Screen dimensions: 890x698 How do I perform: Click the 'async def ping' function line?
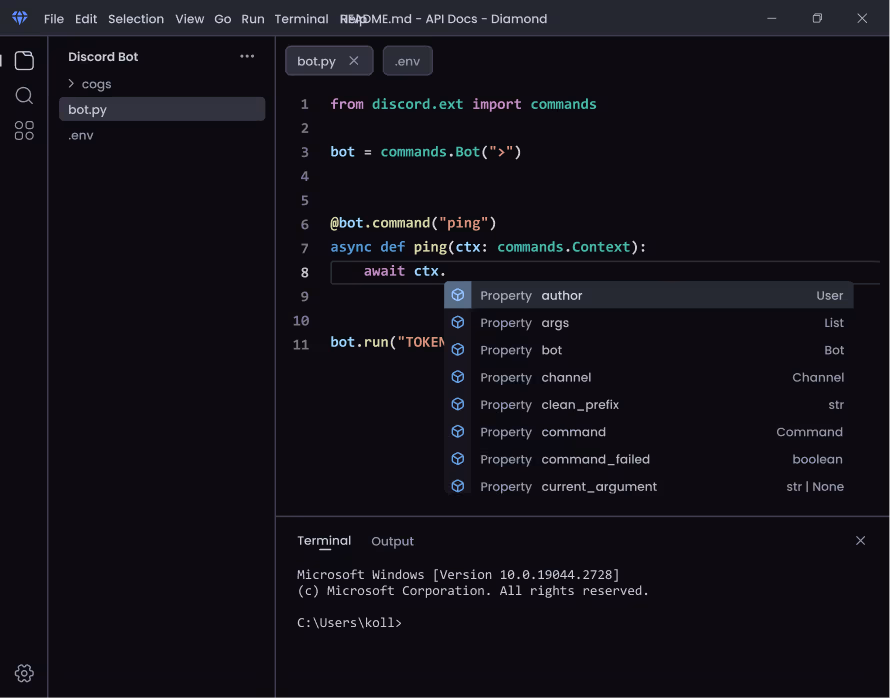[488, 247]
